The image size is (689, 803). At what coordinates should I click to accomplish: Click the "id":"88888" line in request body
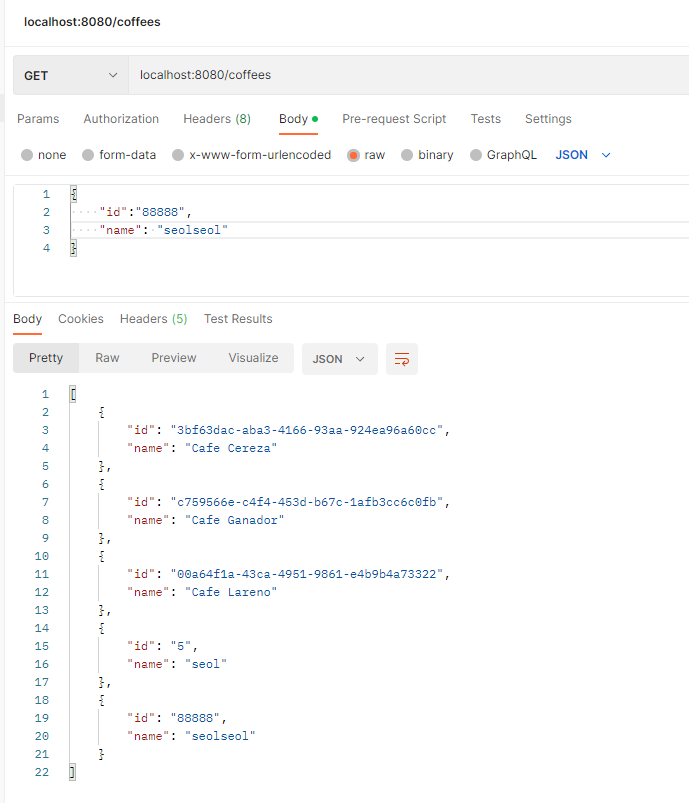coord(145,212)
